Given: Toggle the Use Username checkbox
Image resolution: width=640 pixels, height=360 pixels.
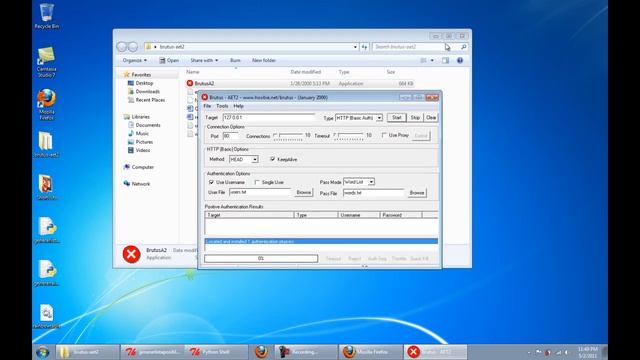Looking at the screenshot, I should [x=211, y=182].
